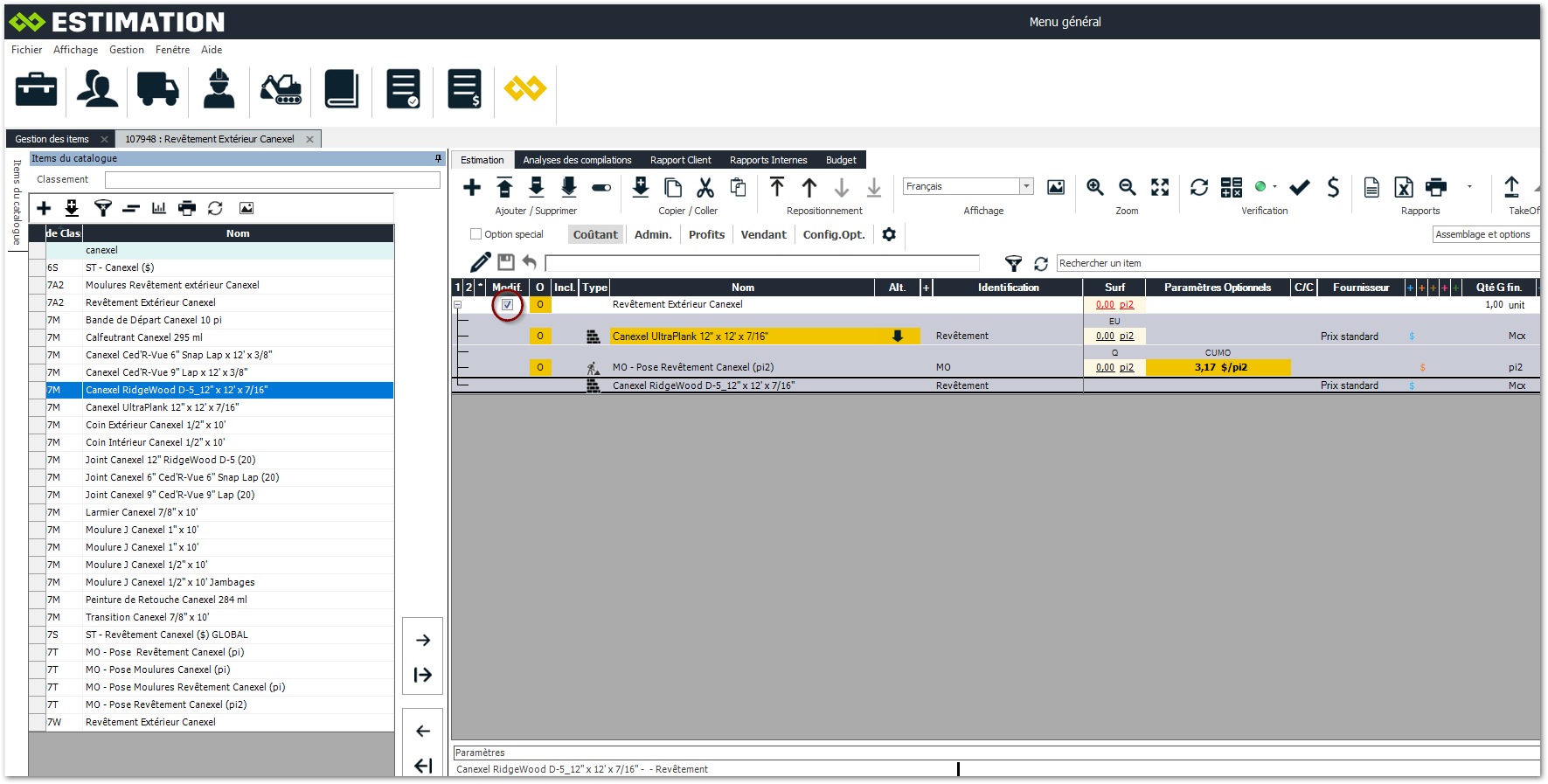Click the dollar sign icon in verification toolbar
1548x784 pixels.
point(1332,187)
